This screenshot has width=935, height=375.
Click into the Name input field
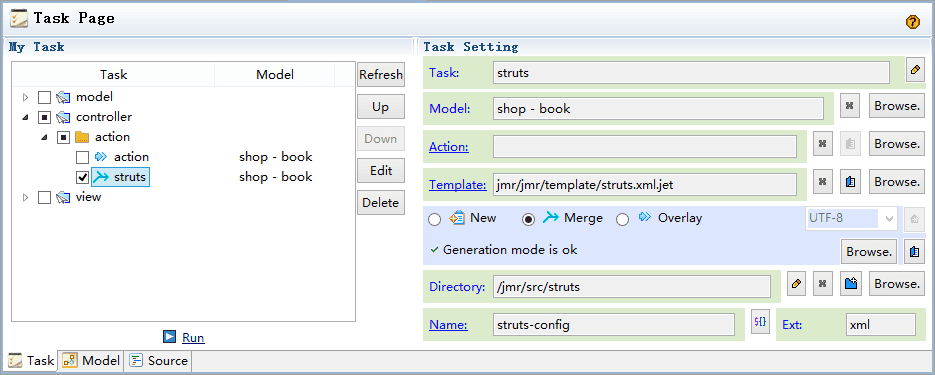tap(614, 325)
